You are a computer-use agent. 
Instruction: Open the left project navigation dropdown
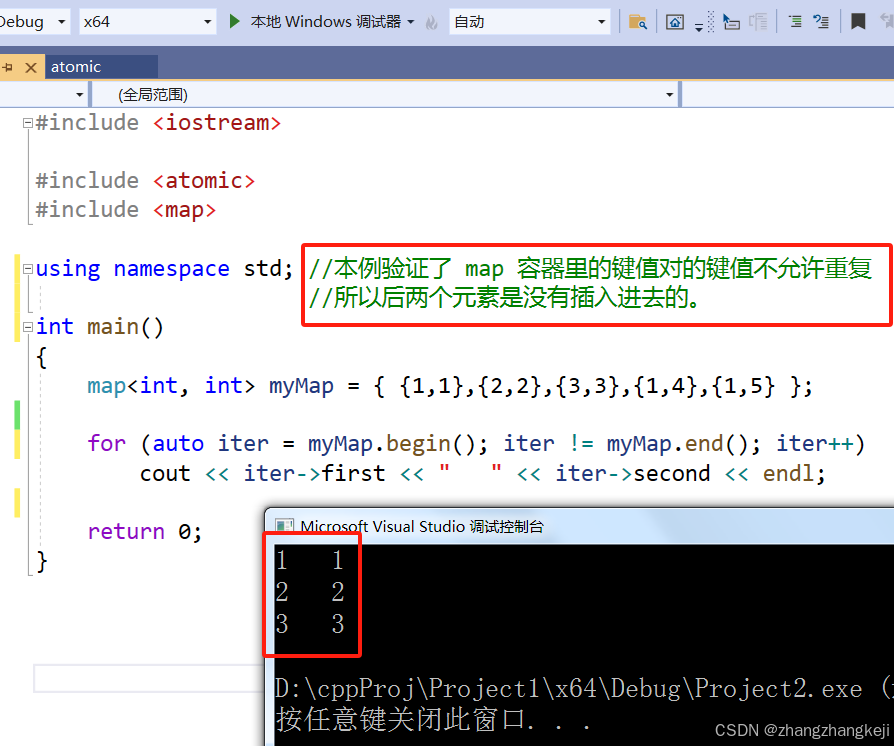click(80, 94)
